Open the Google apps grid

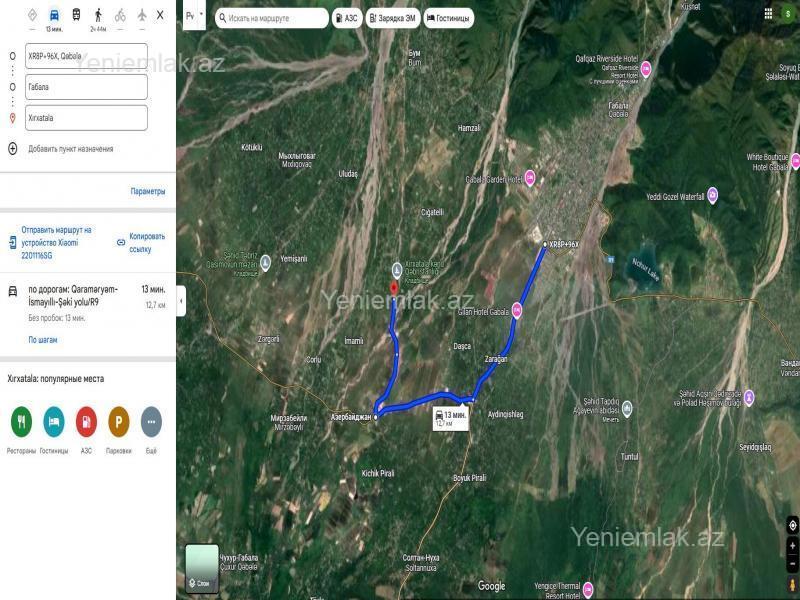pos(768,14)
